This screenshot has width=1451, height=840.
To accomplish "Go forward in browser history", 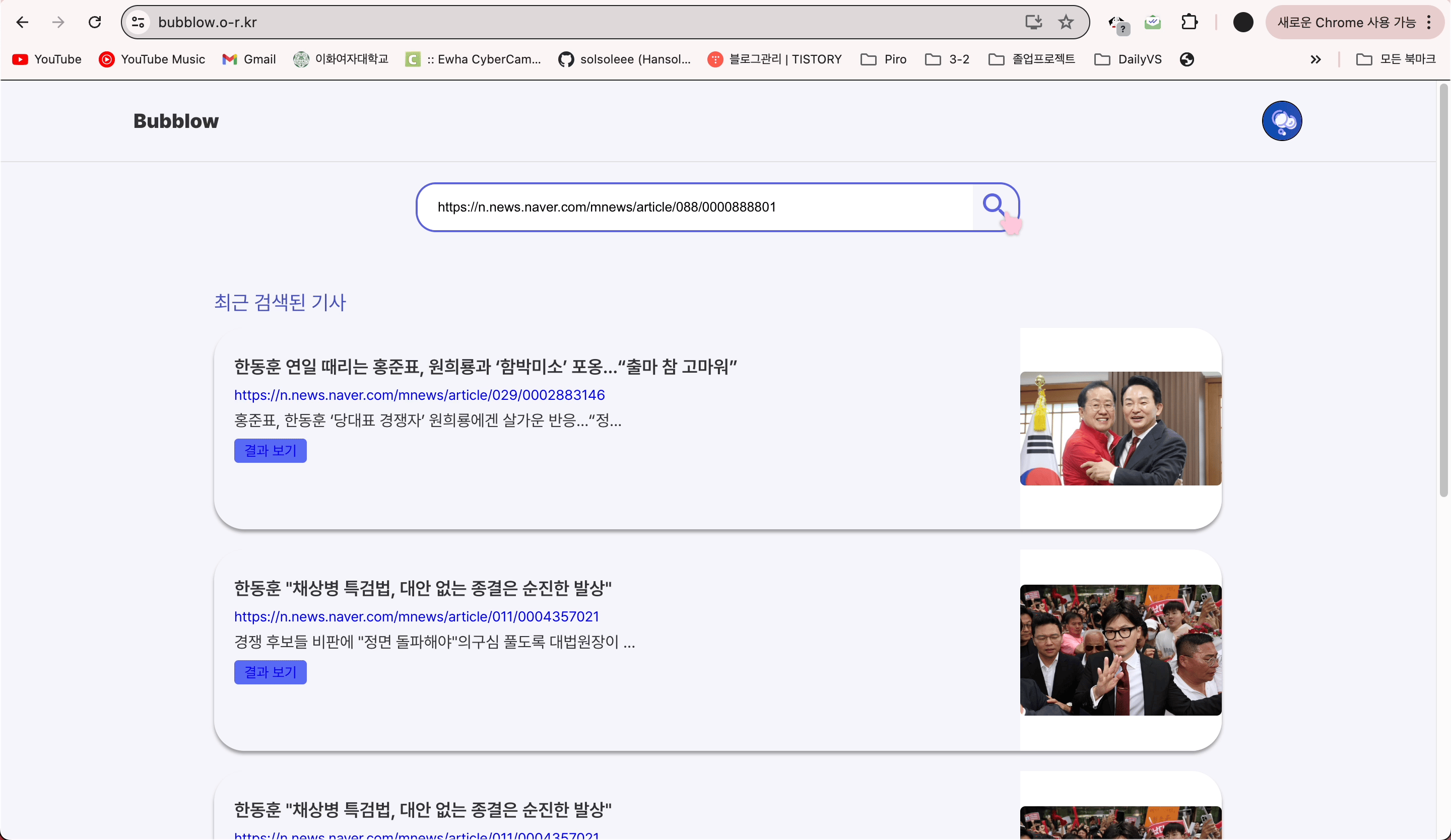I will tap(58, 23).
